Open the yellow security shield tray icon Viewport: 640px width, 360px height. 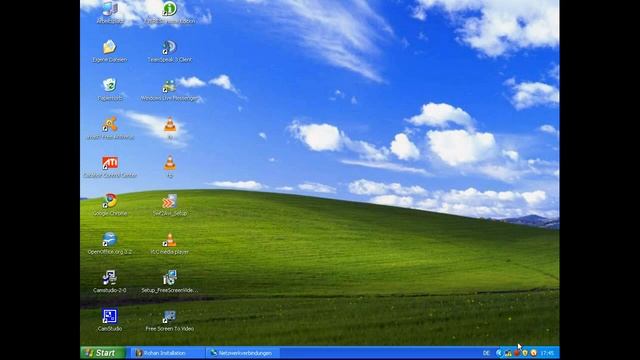(525, 353)
